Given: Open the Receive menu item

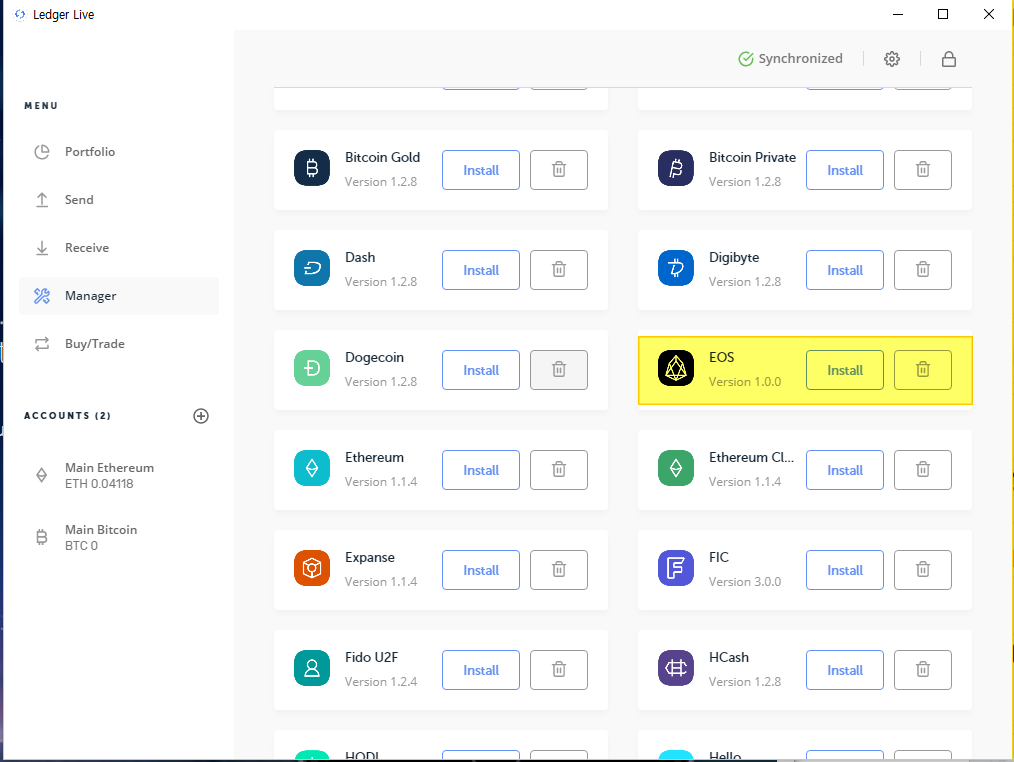Looking at the screenshot, I should [x=119, y=248].
